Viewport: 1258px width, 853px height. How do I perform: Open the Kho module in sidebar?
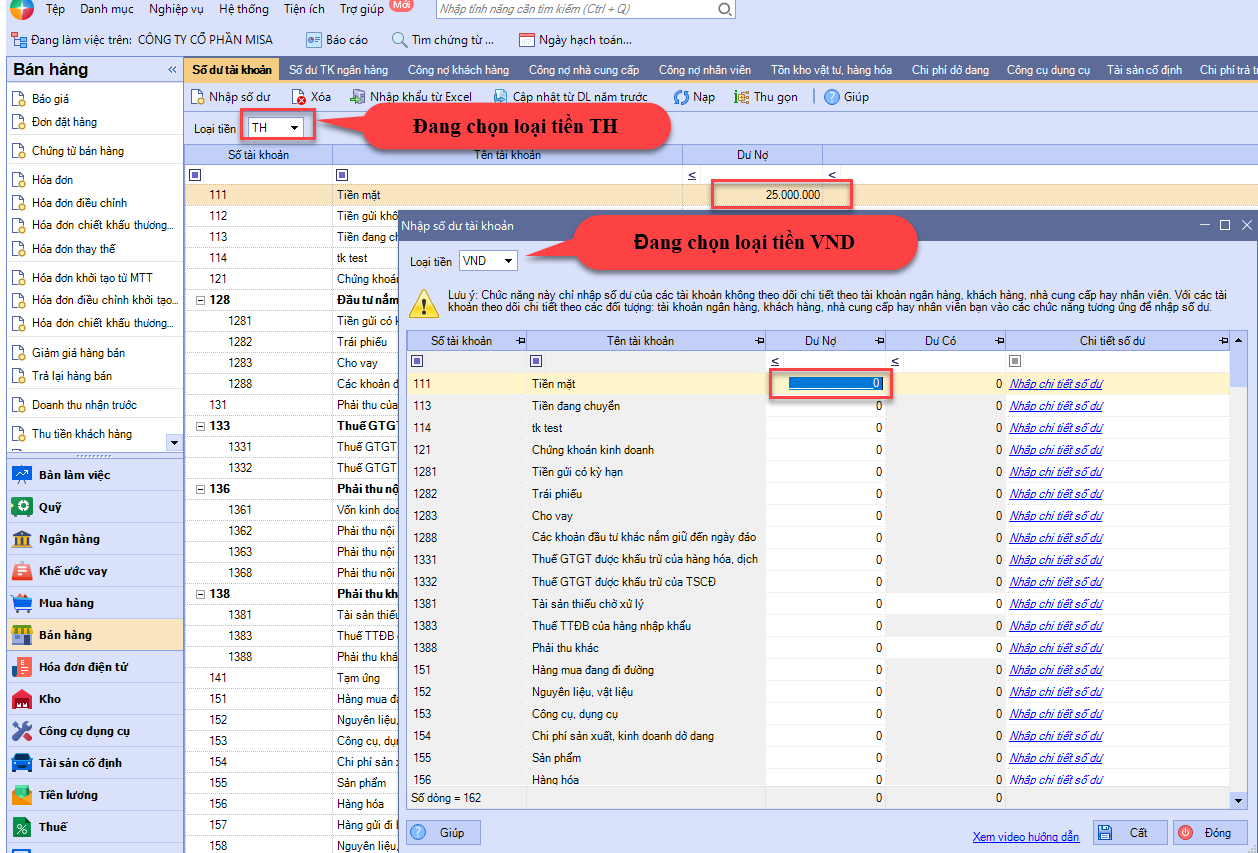pos(50,699)
